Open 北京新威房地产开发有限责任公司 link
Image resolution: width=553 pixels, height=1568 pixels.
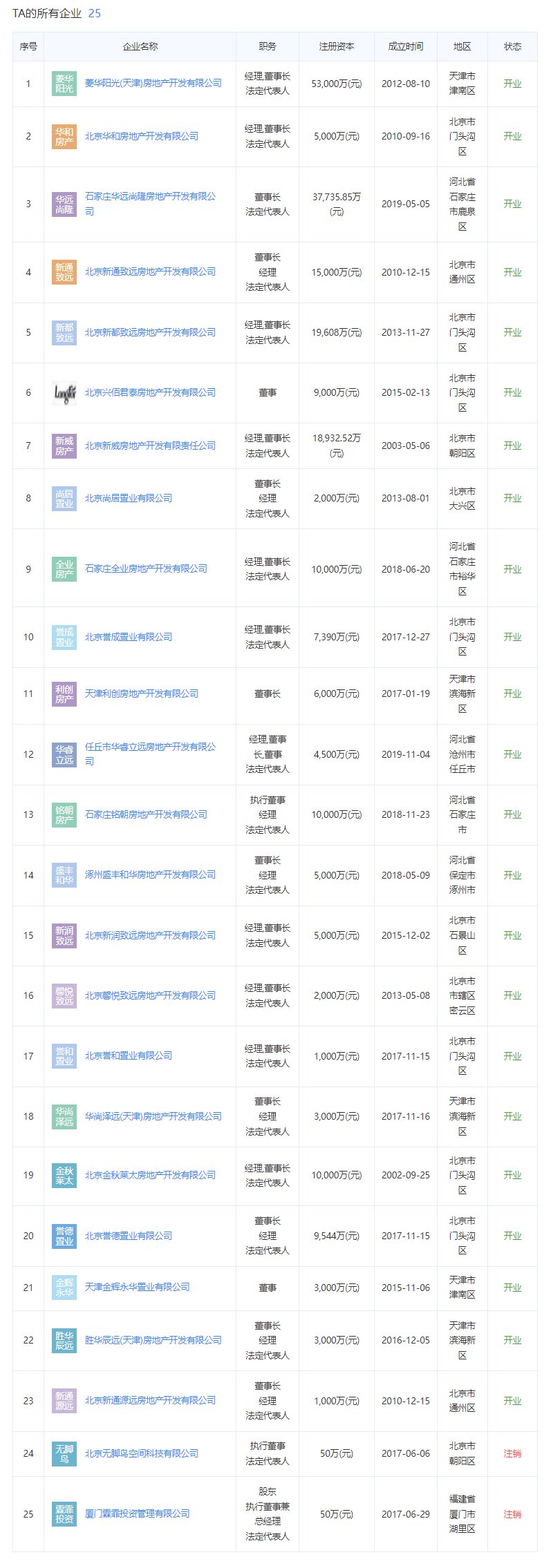click(150, 446)
